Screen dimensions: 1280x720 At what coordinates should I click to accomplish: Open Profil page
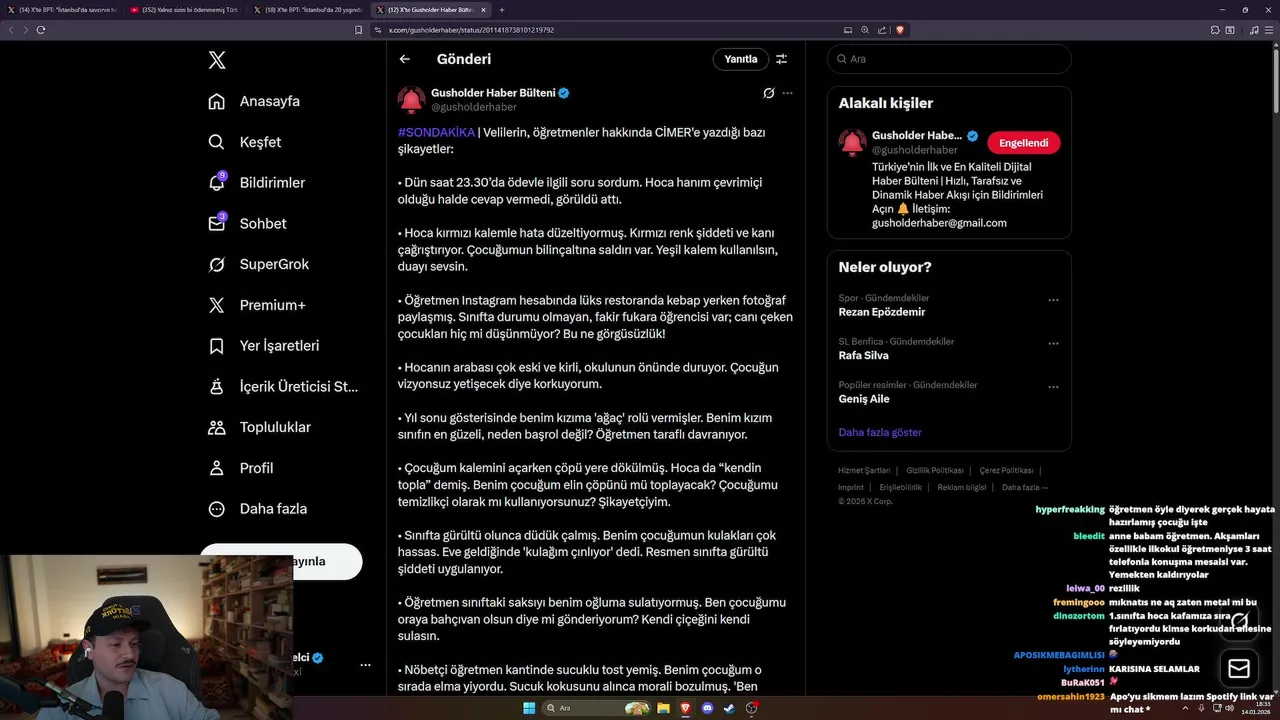click(x=240, y=468)
